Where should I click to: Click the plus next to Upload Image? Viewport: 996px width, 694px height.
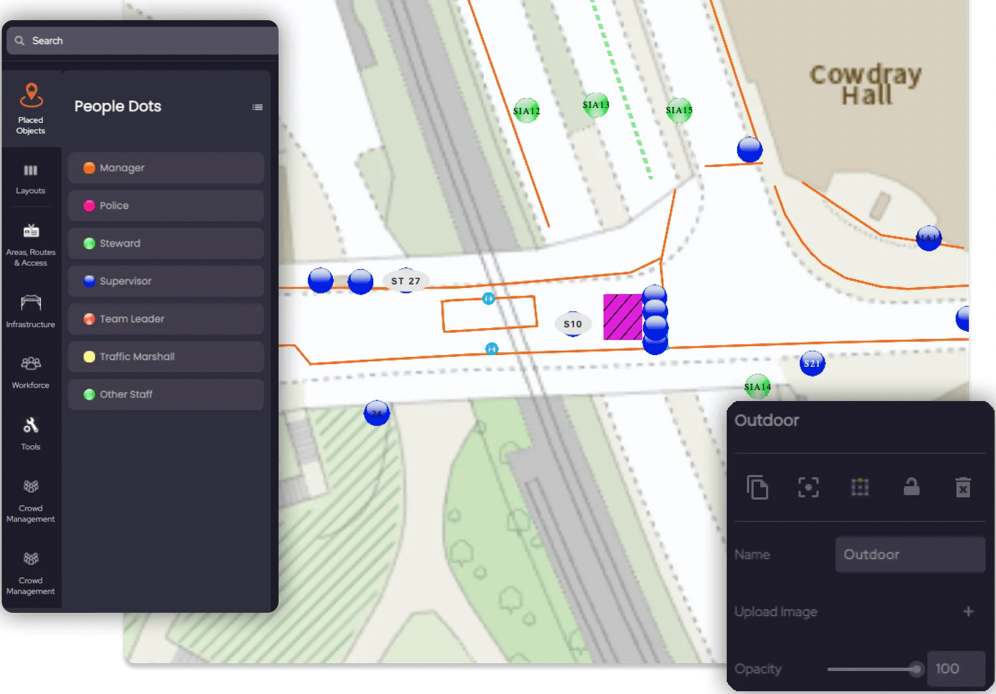[968, 611]
